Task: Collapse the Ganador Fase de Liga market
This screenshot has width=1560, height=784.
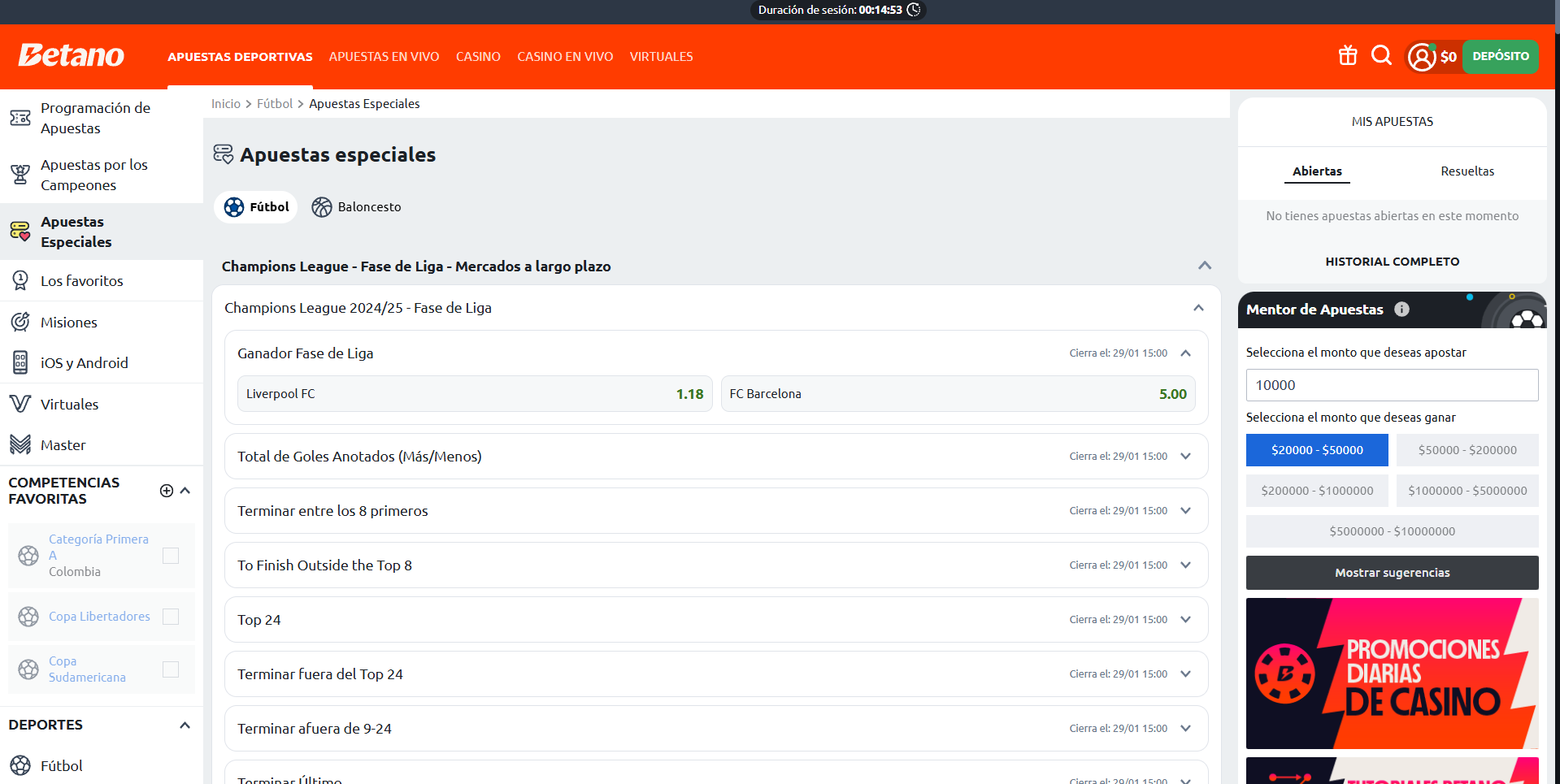Action: 1186,353
